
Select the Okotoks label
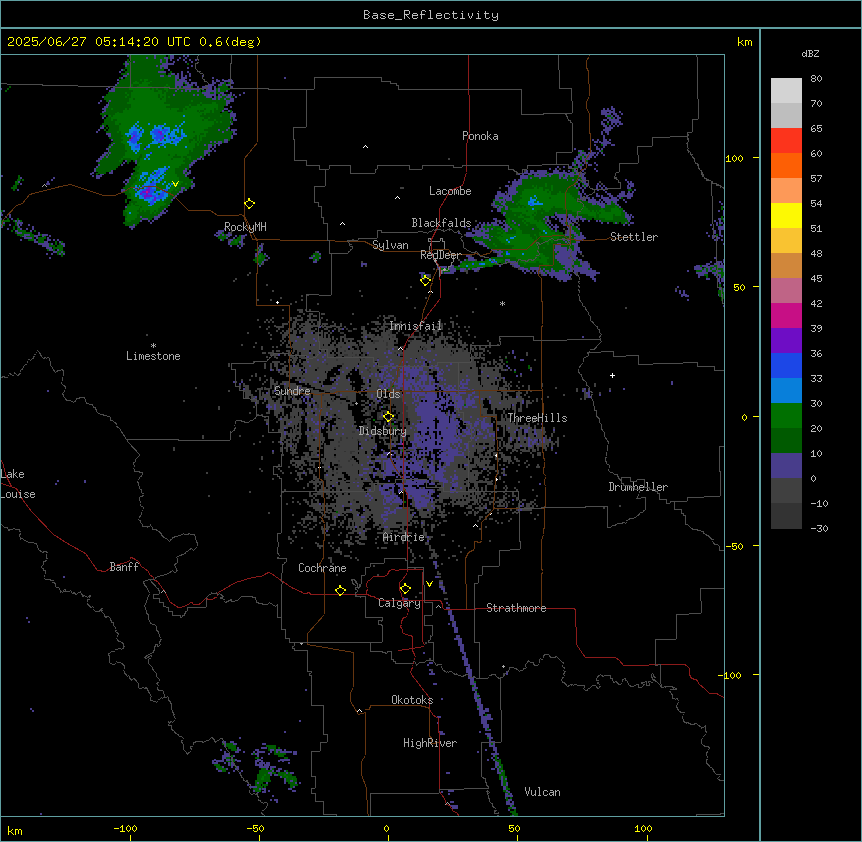(412, 700)
